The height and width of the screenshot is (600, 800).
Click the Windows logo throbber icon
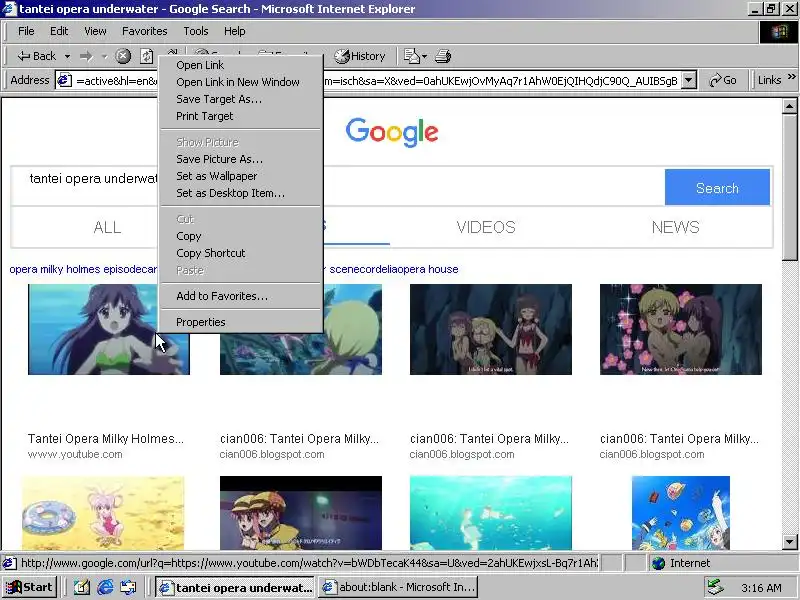click(779, 32)
